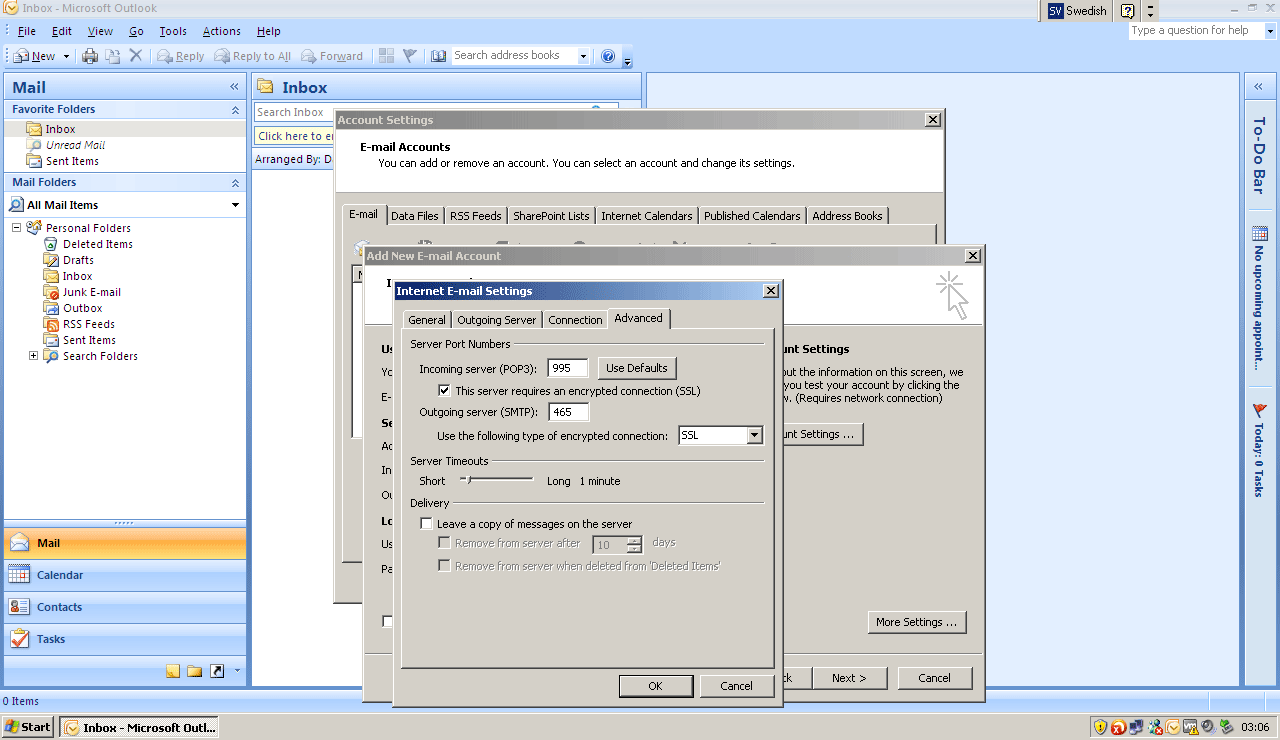
Task: Open the All Mail Items dropdown
Action: click(x=236, y=205)
